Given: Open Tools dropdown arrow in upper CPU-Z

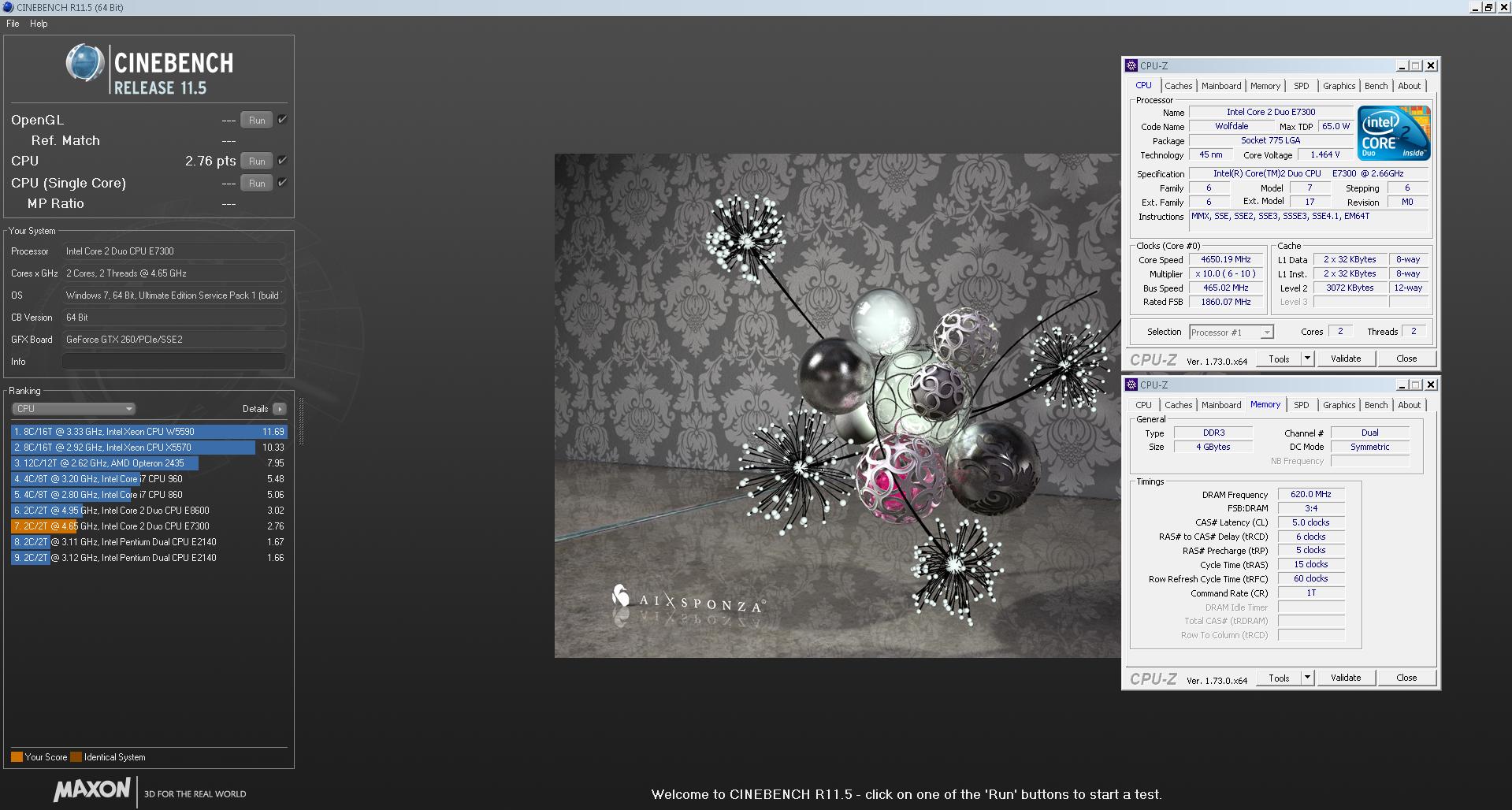Looking at the screenshot, I should pyautogui.click(x=1307, y=359).
